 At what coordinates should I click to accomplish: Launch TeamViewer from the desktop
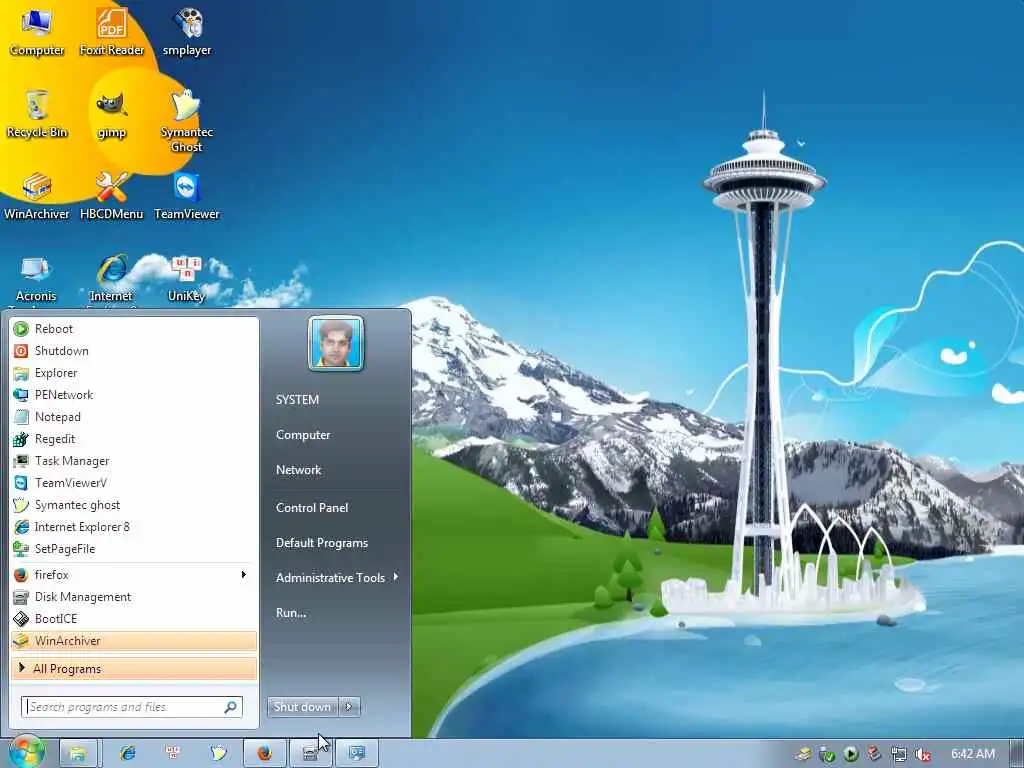click(x=187, y=196)
